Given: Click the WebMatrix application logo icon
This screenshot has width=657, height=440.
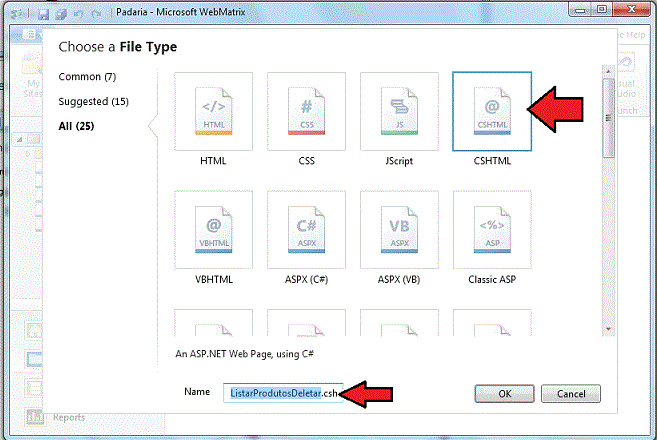Looking at the screenshot, I should pos(17,14).
